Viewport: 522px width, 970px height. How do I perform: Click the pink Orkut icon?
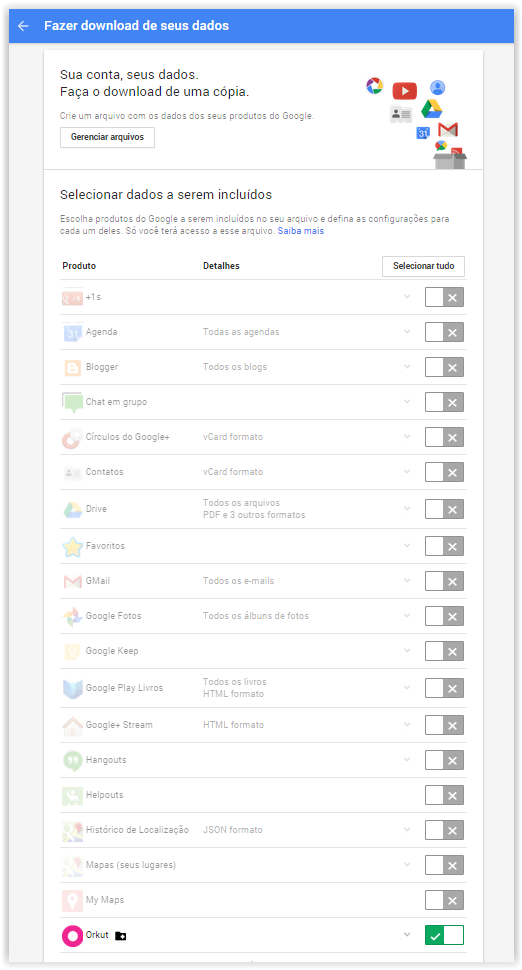(x=72, y=936)
